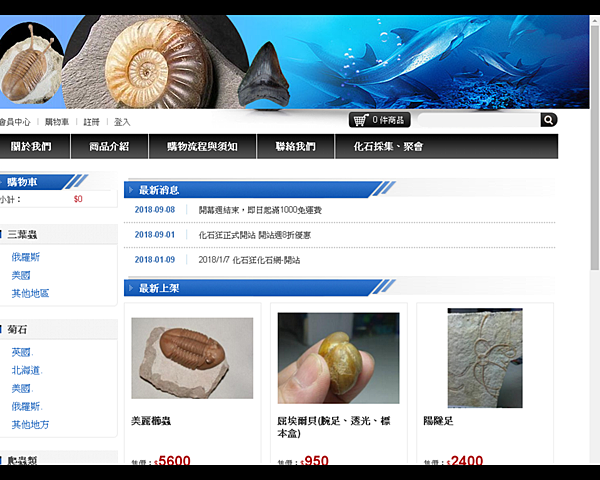600x480 pixels.
Task: Open the 2018.09.08 news about 免運費
Action: pos(260,210)
